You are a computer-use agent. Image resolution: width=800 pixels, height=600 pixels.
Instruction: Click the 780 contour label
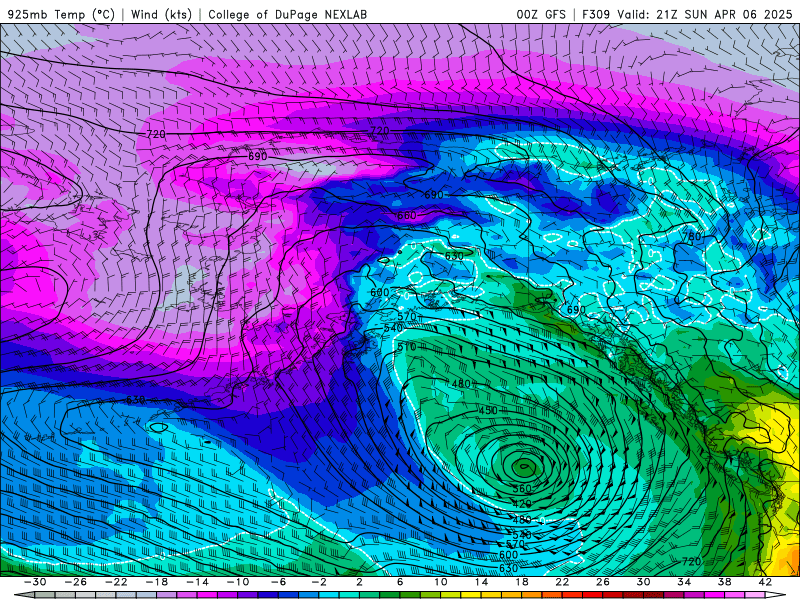click(x=692, y=237)
